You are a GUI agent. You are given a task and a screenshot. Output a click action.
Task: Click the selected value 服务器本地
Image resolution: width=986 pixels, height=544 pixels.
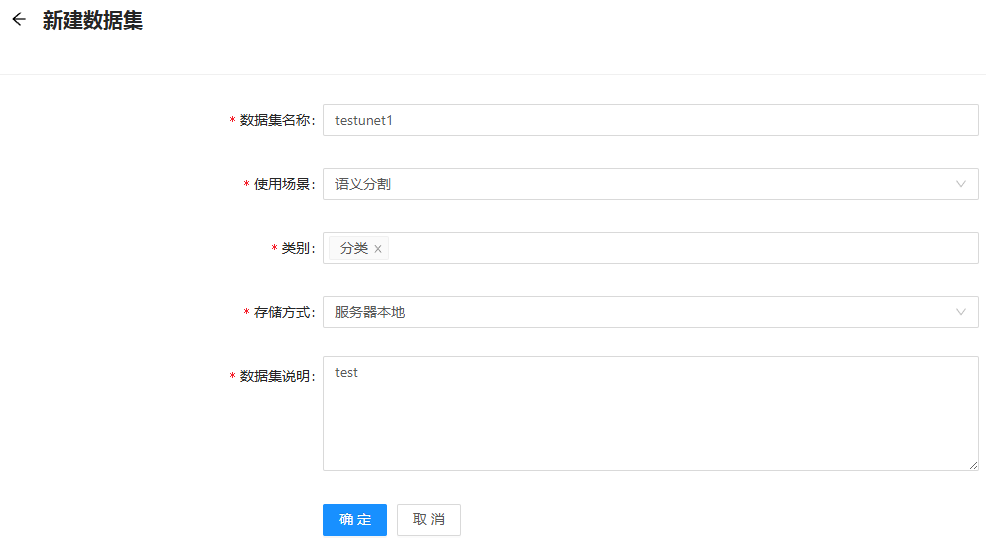[x=370, y=312]
